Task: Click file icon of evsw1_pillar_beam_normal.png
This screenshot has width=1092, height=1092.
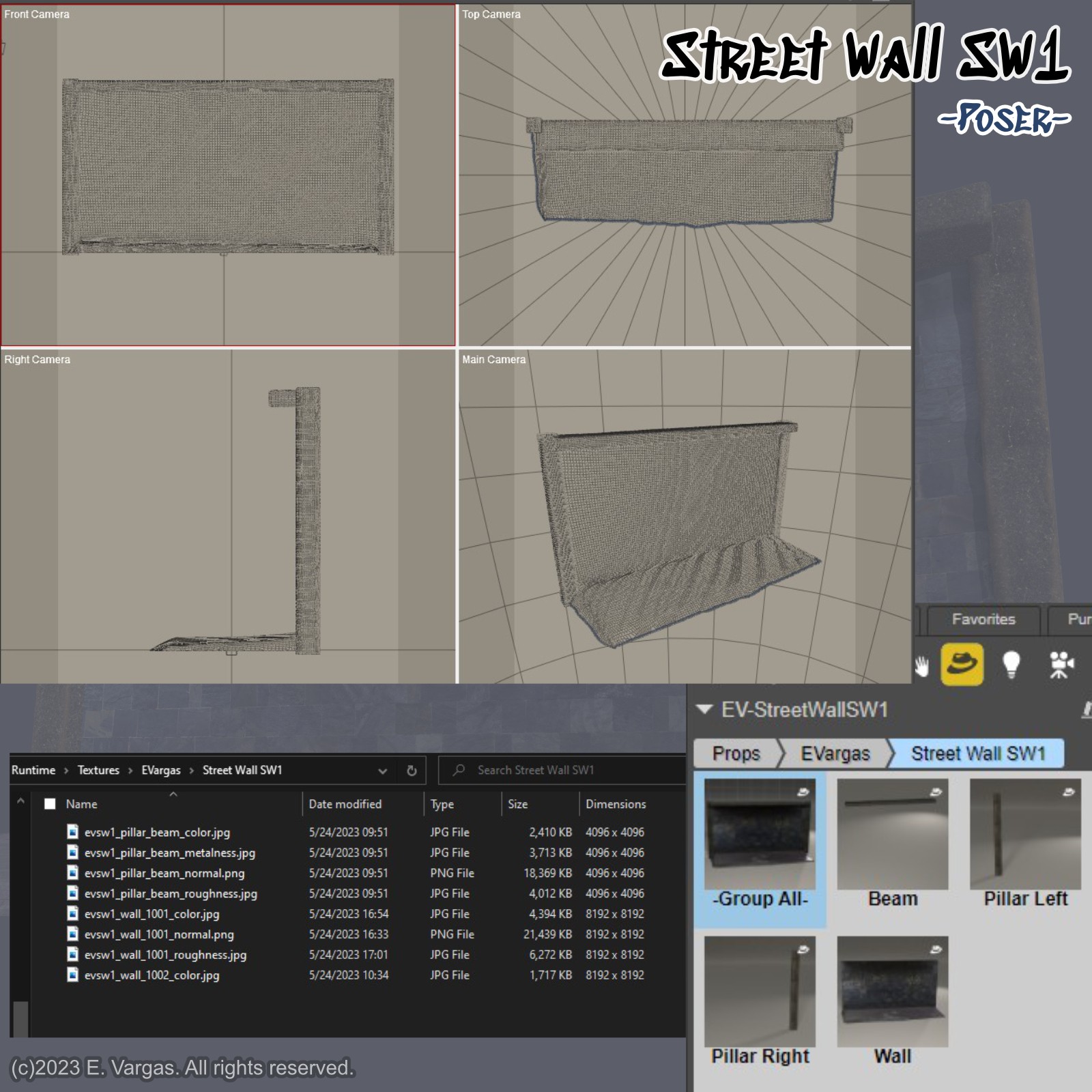Action: point(73,873)
